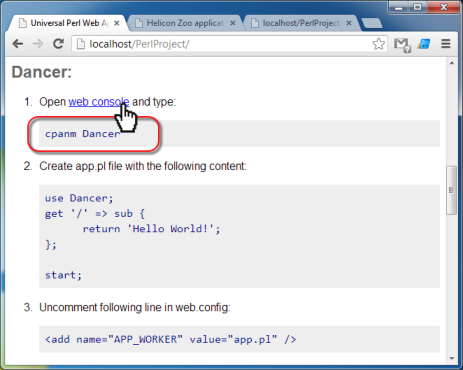The width and height of the screenshot is (463, 370).
Task: Click the "get '/' => sub {" code line
Action: tap(95, 214)
